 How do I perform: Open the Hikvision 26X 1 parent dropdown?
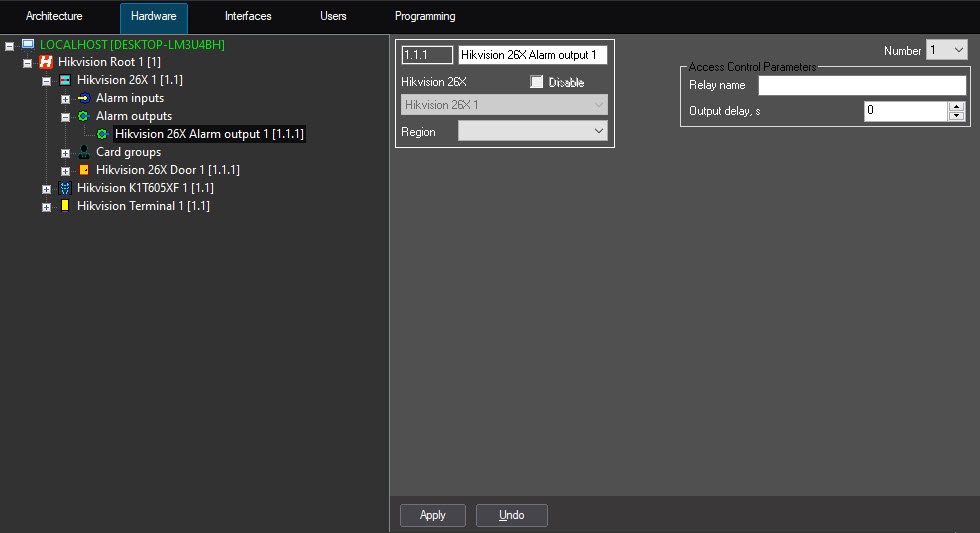(x=504, y=104)
